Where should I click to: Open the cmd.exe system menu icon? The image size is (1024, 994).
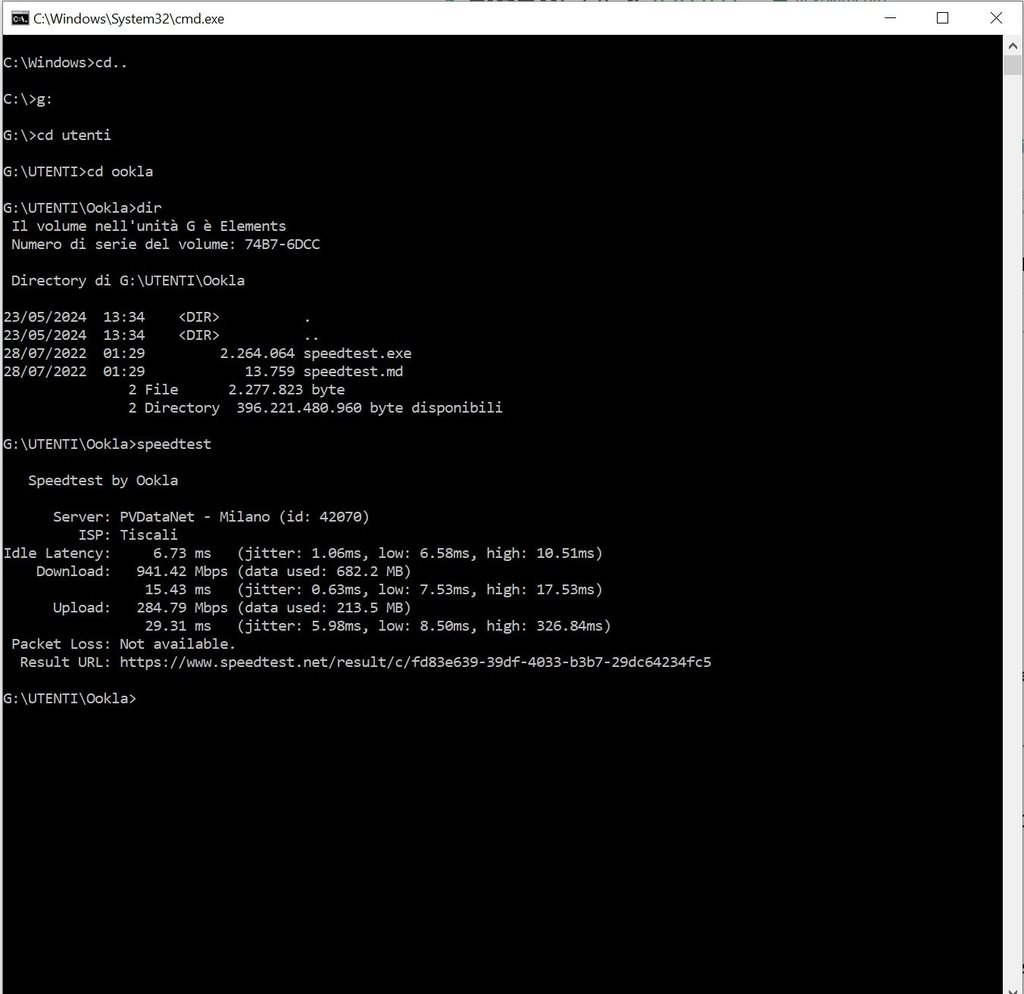20,18
